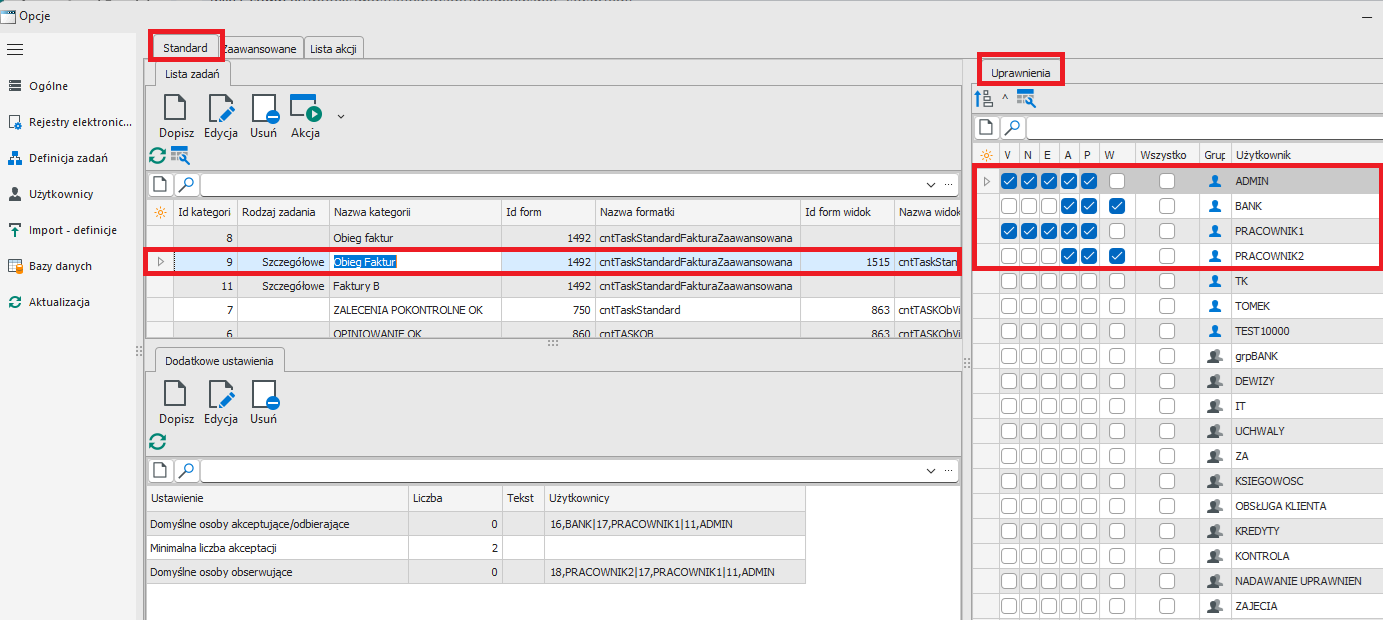
Task: Click the sort icon in Uprawnienia panel
Action: click(983, 98)
